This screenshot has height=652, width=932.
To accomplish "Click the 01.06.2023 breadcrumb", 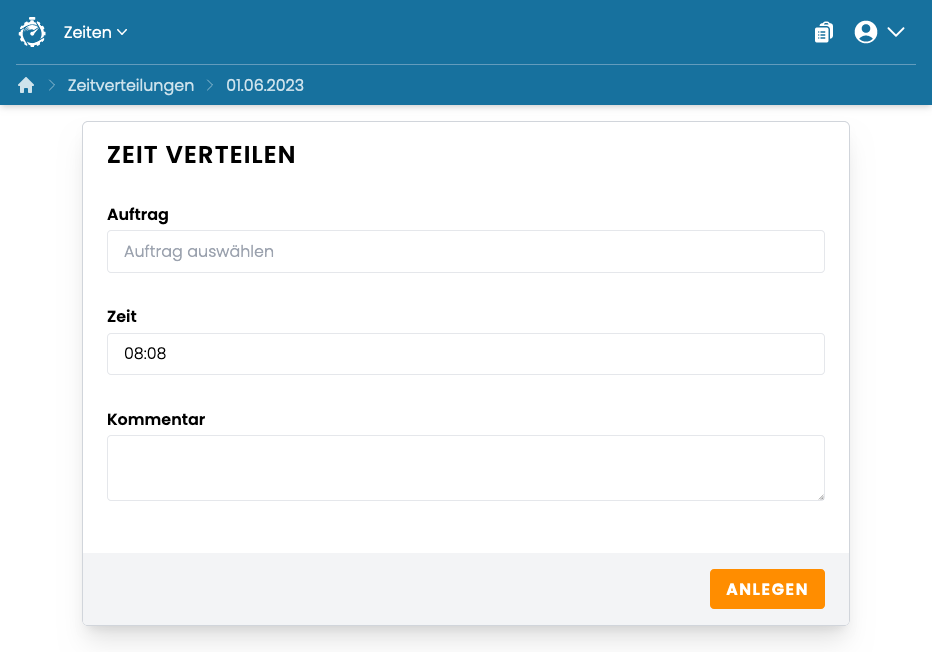I will [265, 86].
